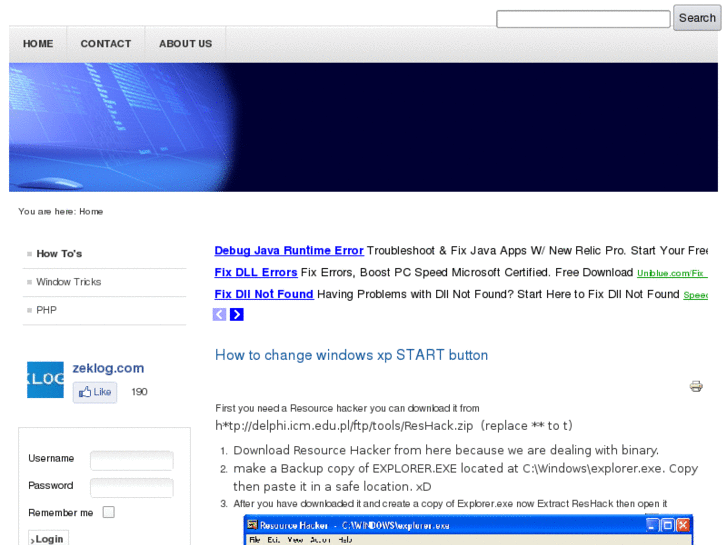
Task: Click the ad carousel next arrow
Action: 236,314
